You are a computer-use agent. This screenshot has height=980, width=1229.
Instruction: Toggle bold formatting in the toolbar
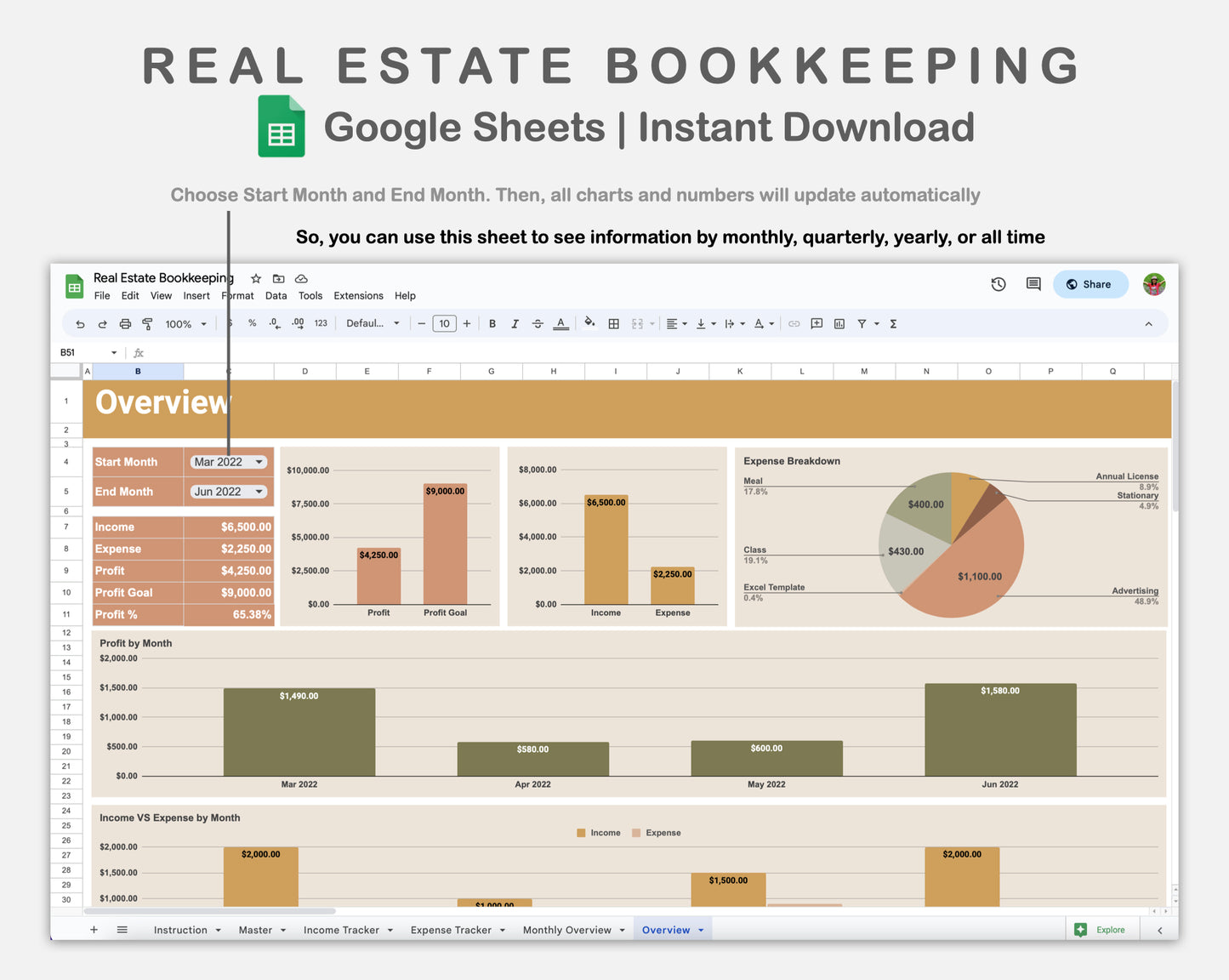pos(492,323)
